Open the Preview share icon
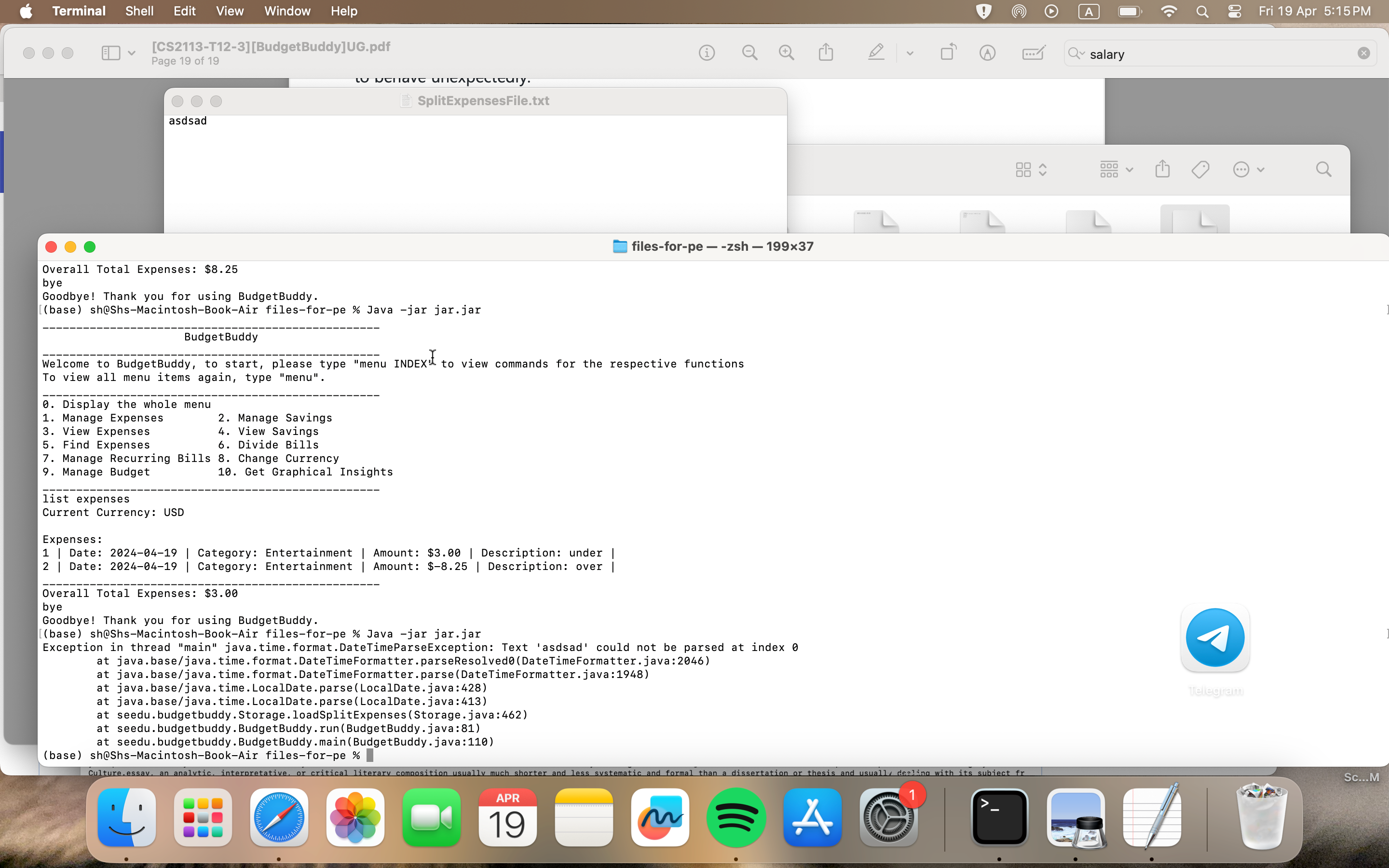Image resolution: width=1389 pixels, height=868 pixels. (x=826, y=53)
